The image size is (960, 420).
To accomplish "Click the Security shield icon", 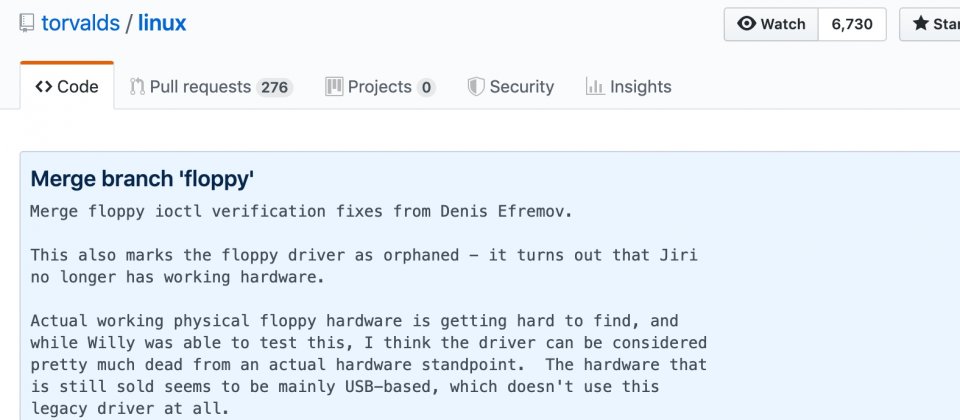I will (476, 87).
